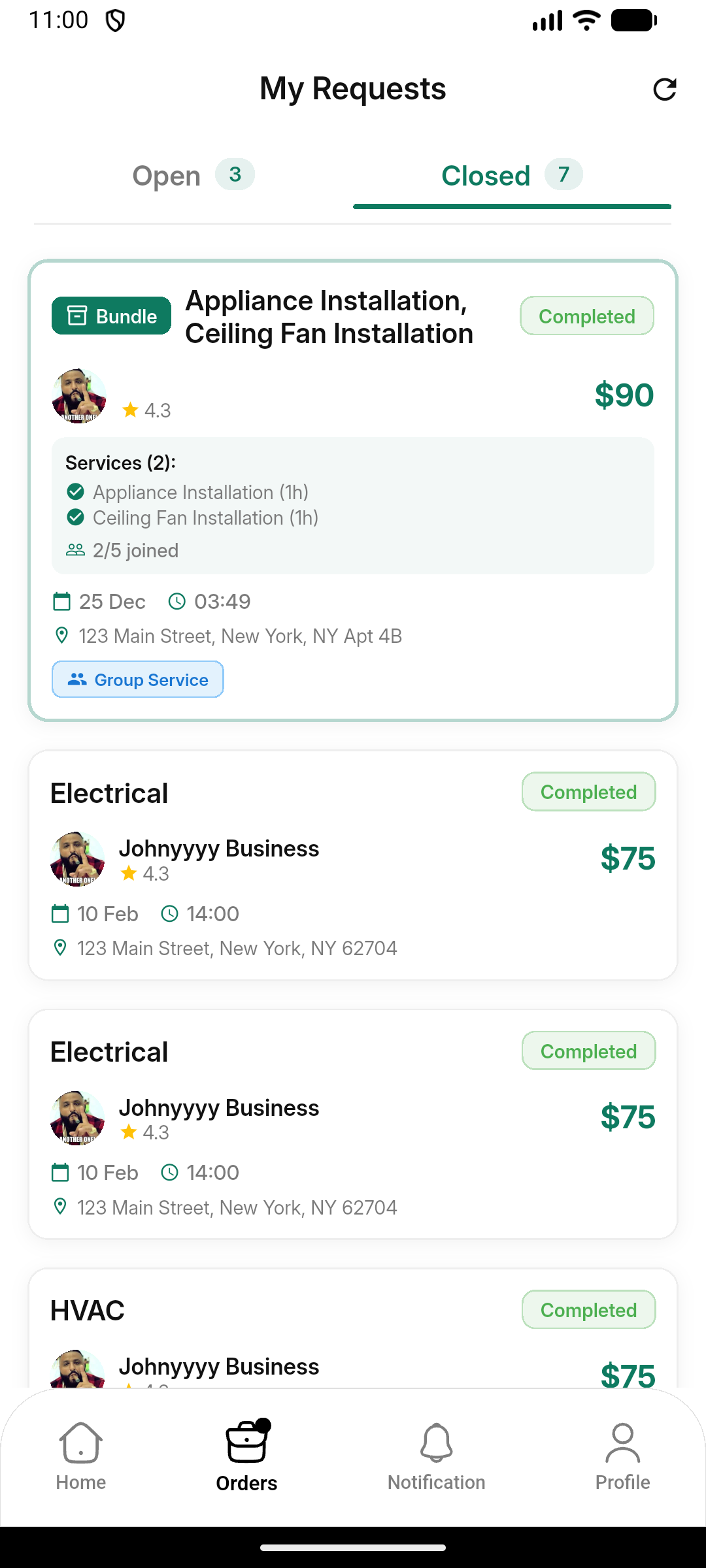Tap the people icon beside 2/5 joined
706x1568 pixels.
[x=76, y=550]
